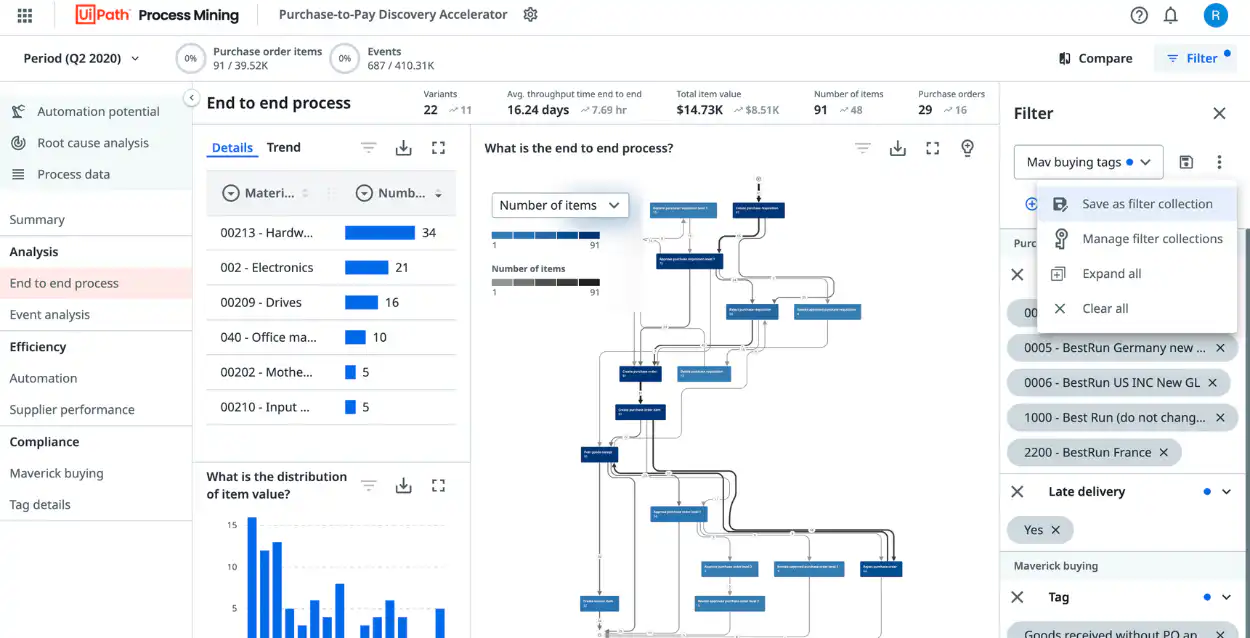Remove the 1000 - Best Run chip

pos(1220,418)
